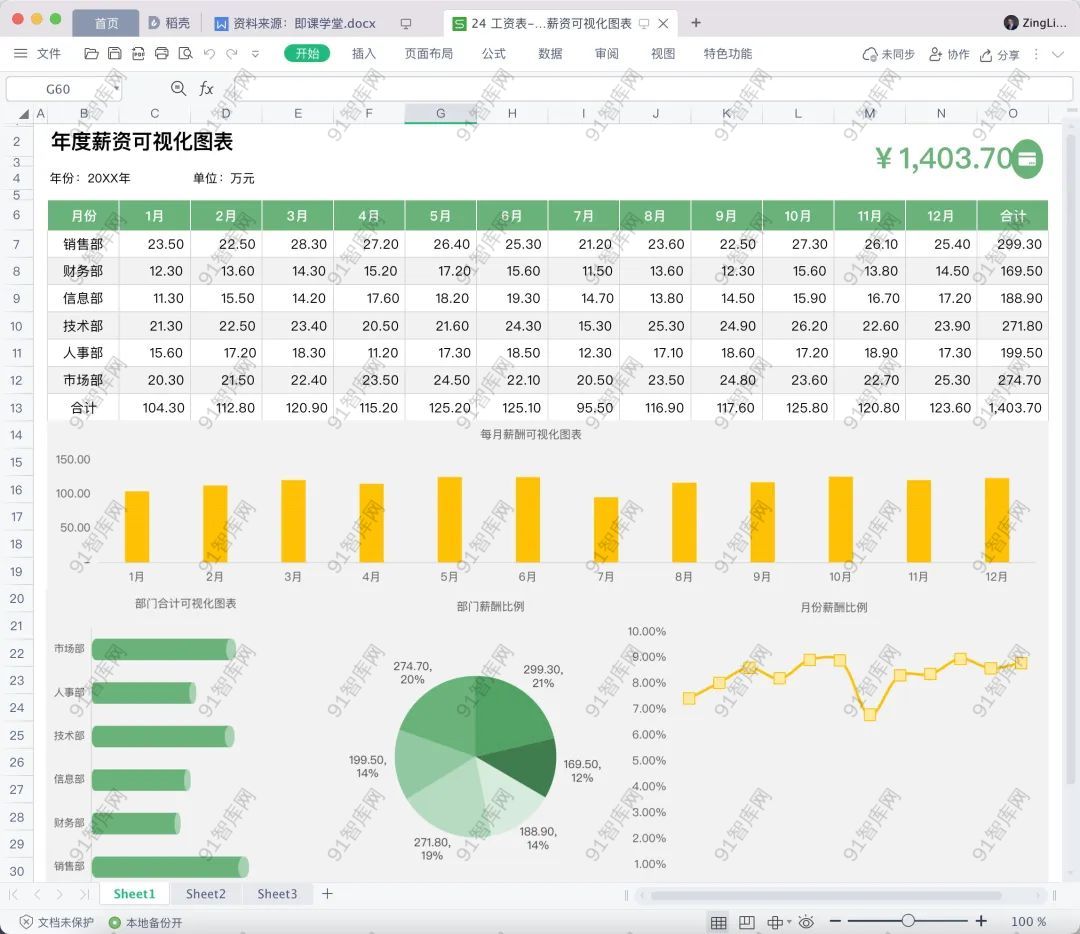Click the fx insert function icon
This screenshot has width=1080, height=934.
[206, 89]
